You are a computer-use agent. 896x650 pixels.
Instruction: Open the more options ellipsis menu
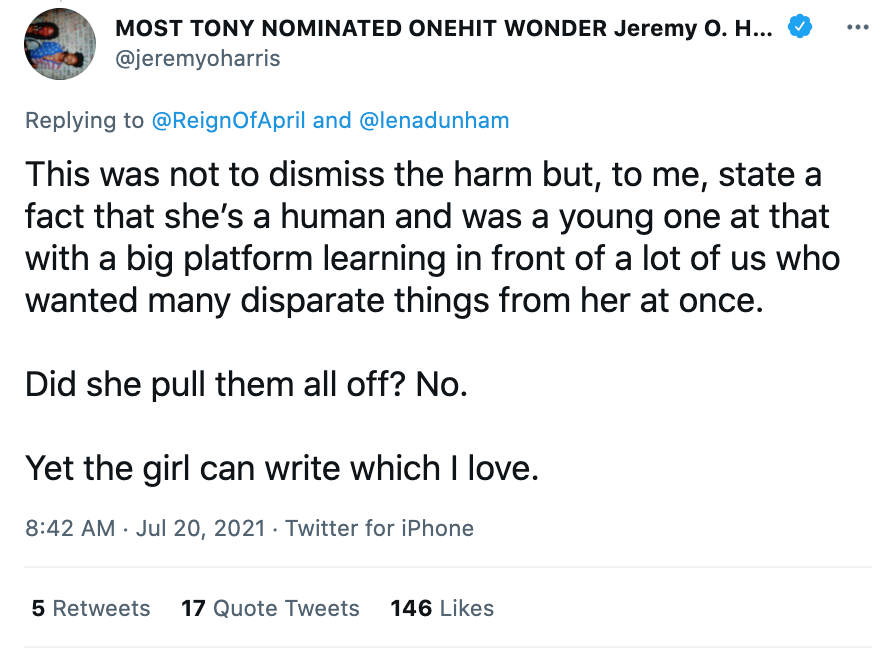pos(857,27)
